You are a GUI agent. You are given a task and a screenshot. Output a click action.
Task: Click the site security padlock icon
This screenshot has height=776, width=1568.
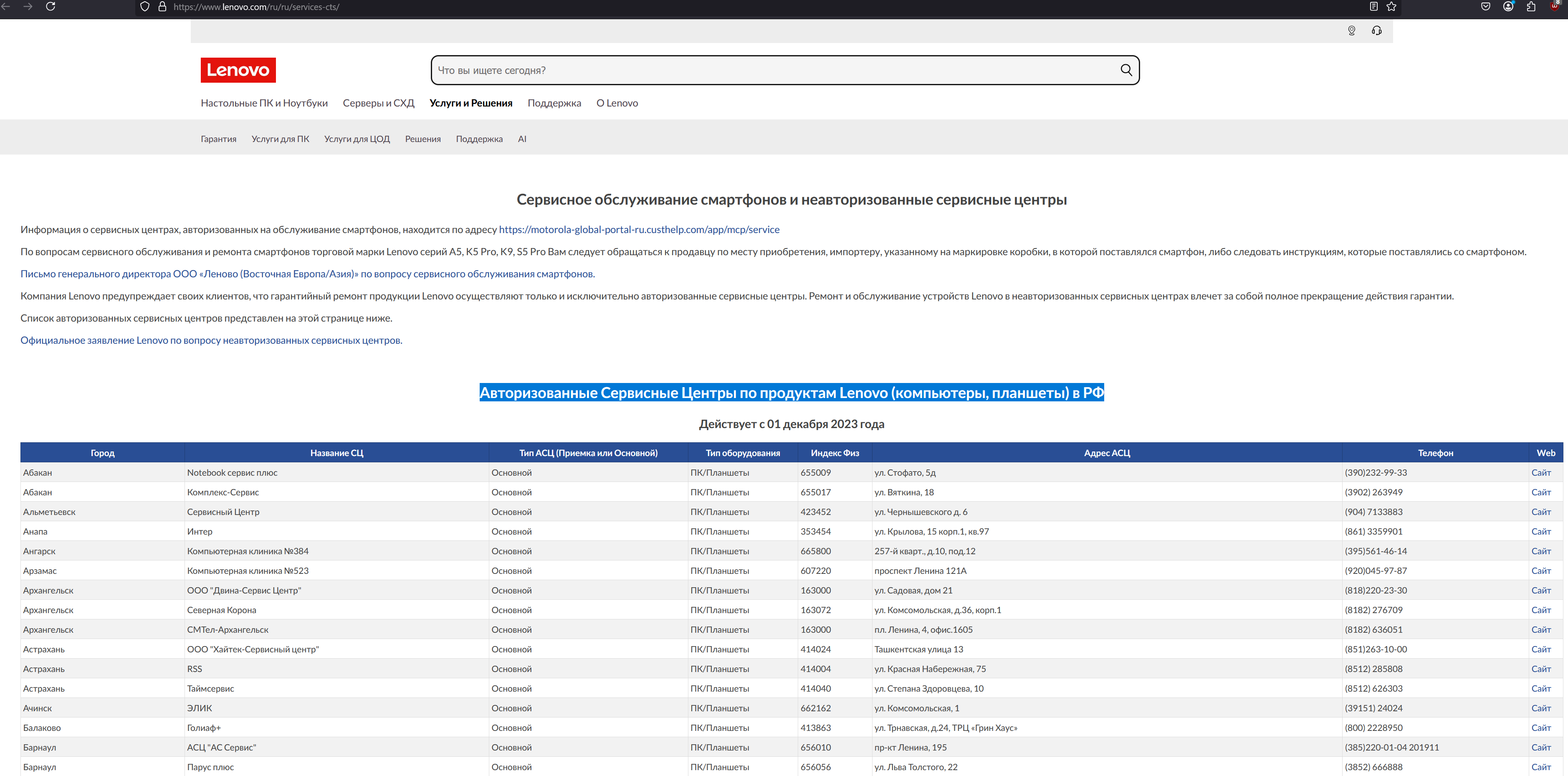[x=162, y=7]
